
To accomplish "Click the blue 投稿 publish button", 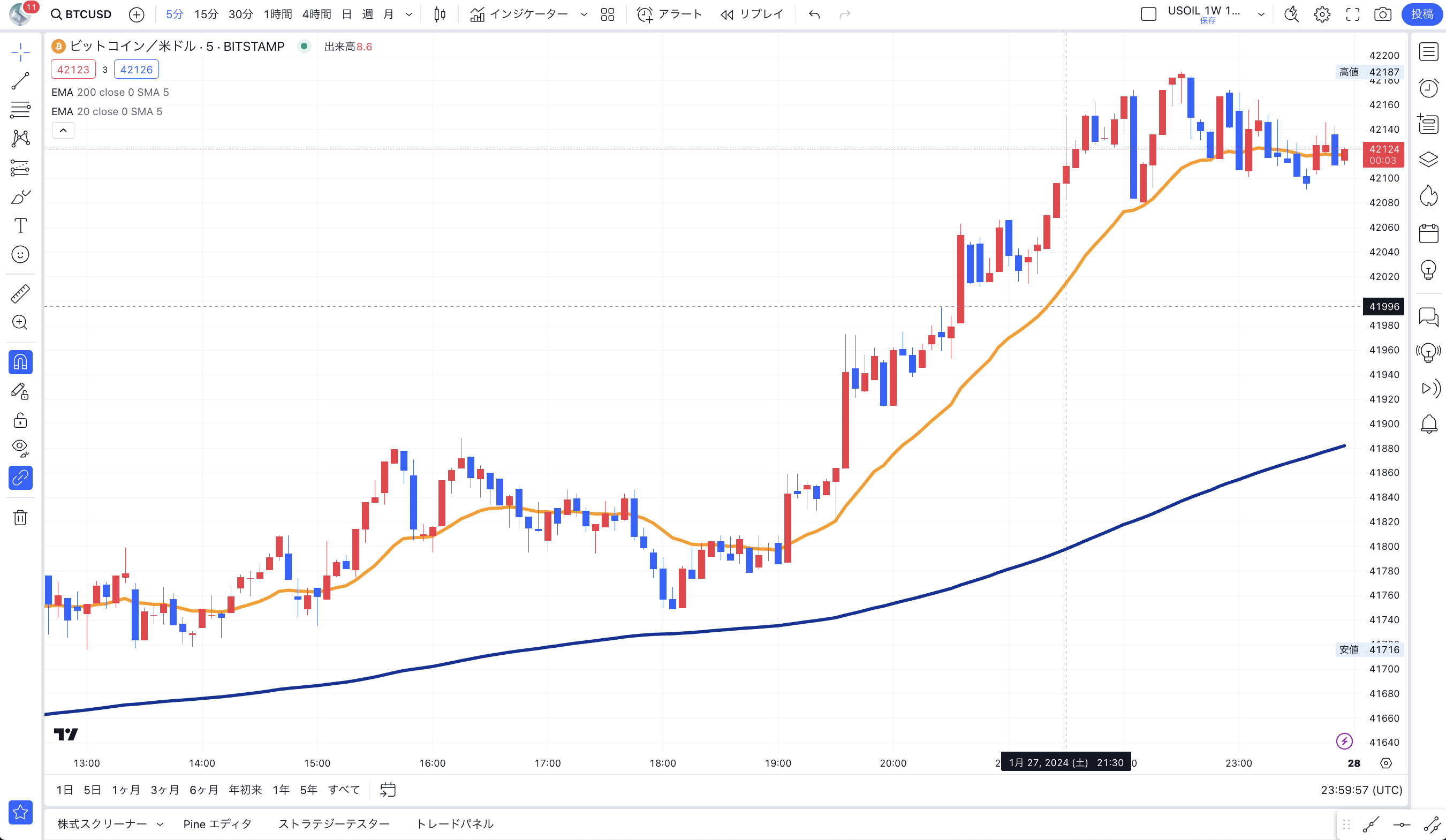I will tap(1421, 14).
